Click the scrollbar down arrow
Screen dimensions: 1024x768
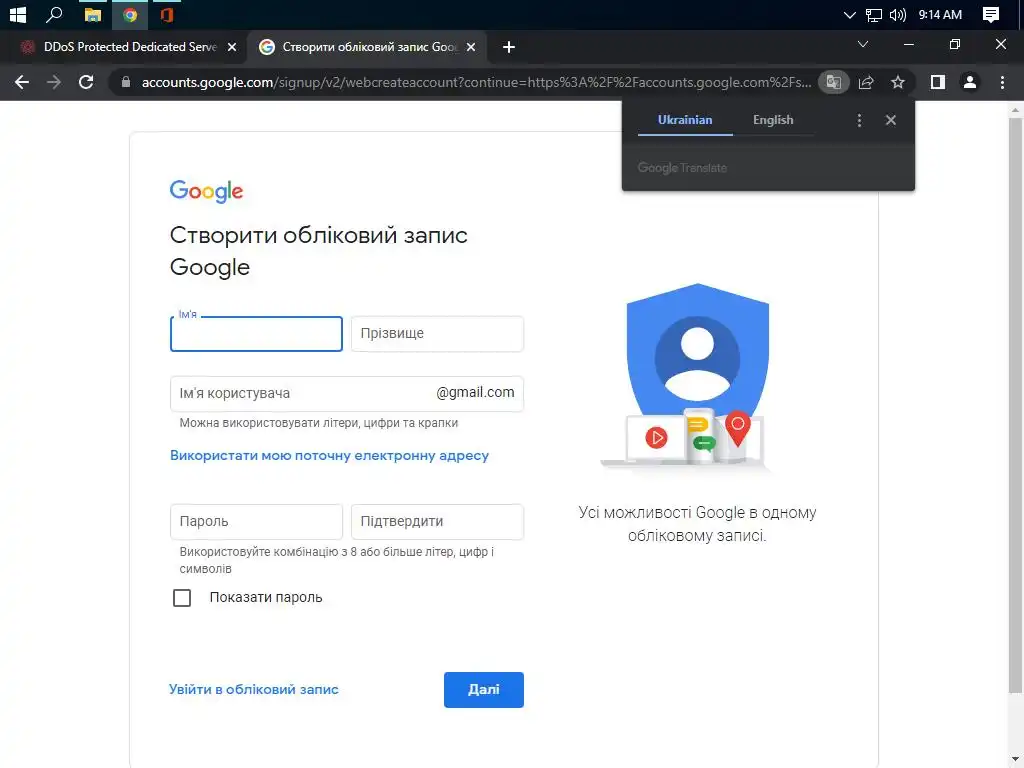coord(1015,760)
